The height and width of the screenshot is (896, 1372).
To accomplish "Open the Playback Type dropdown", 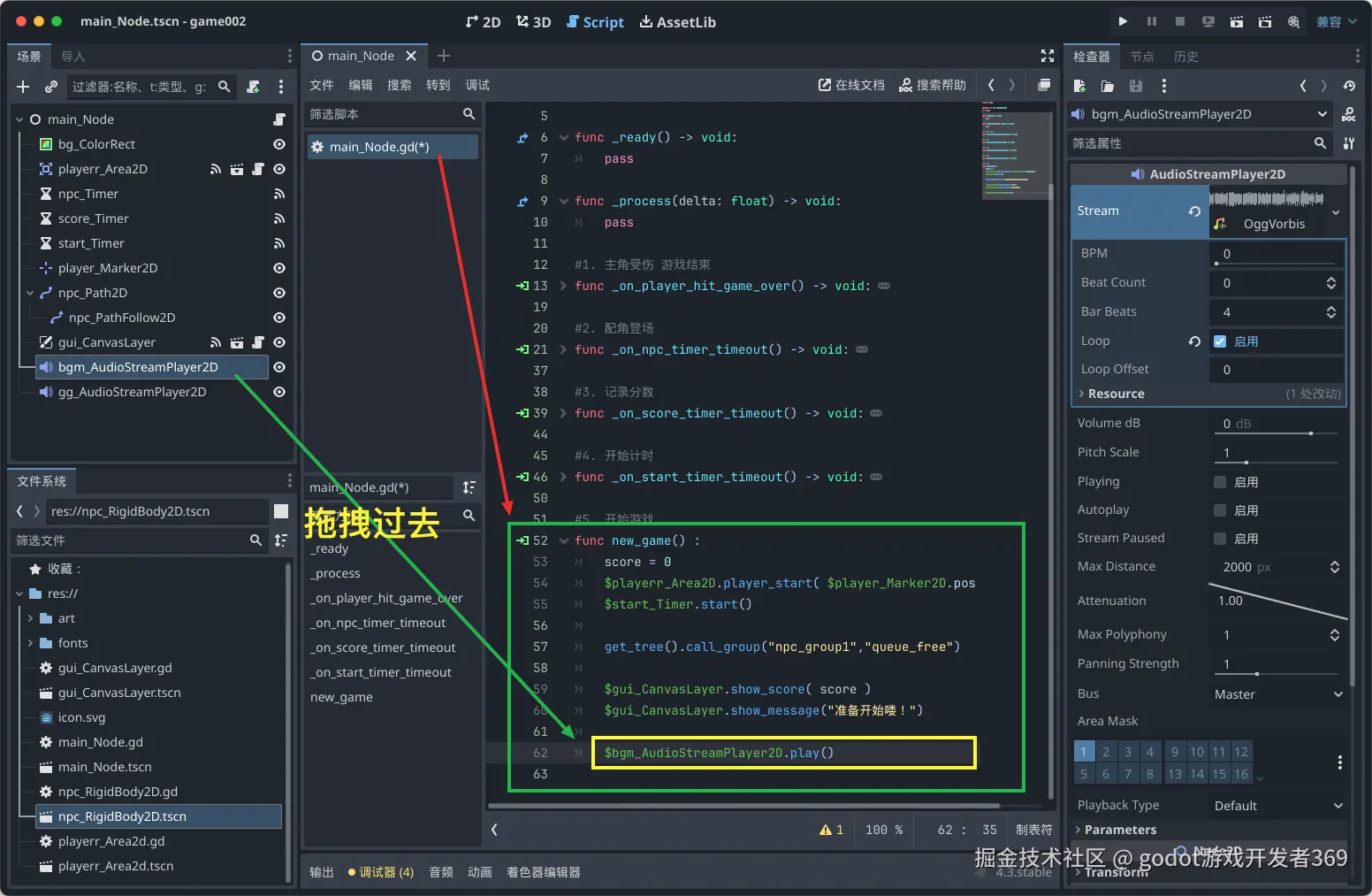I will coord(1278,806).
